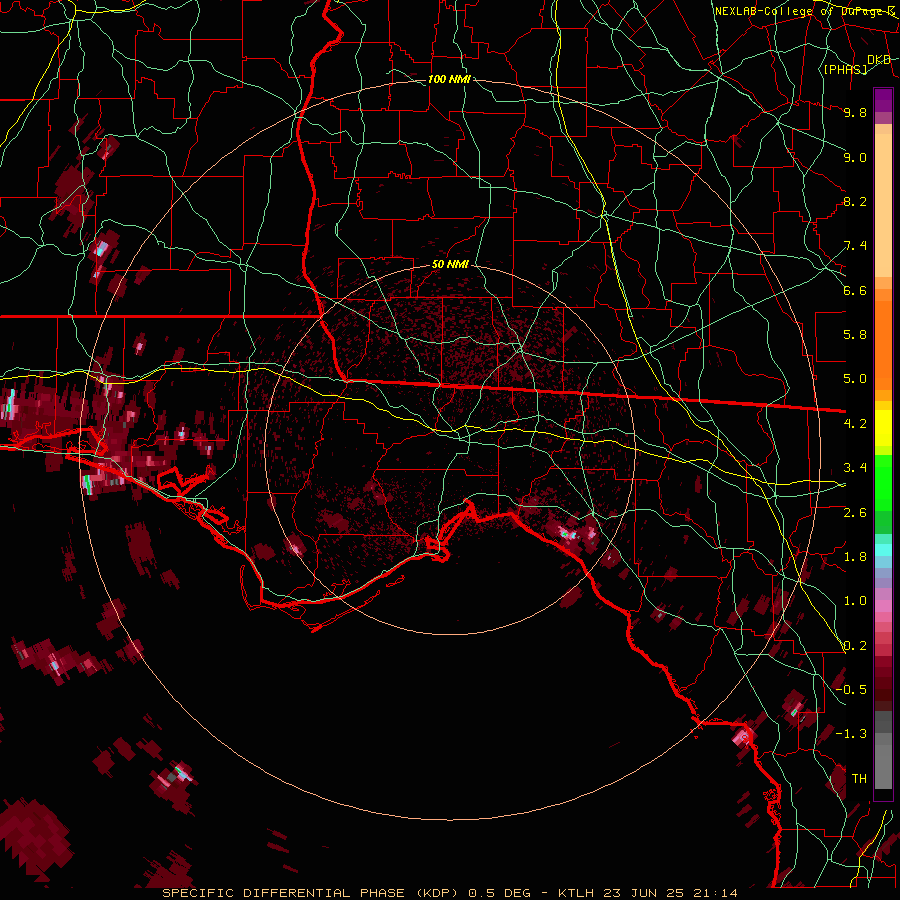Image resolution: width=900 pixels, height=900 pixels.
Task: Pick the cyan segment of the color bar
Action: tap(883, 550)
